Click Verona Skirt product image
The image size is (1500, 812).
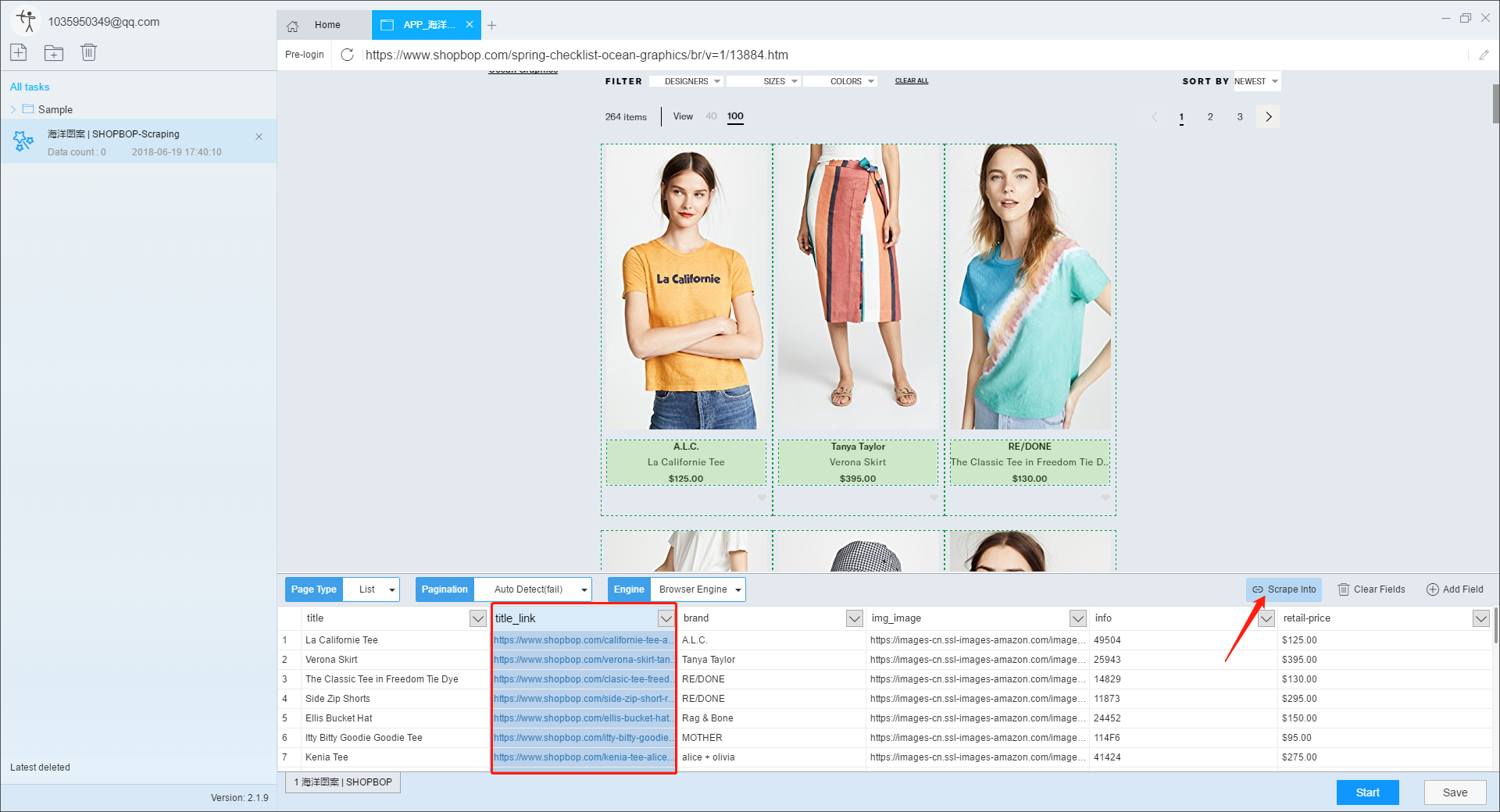[x=858, y=287]
